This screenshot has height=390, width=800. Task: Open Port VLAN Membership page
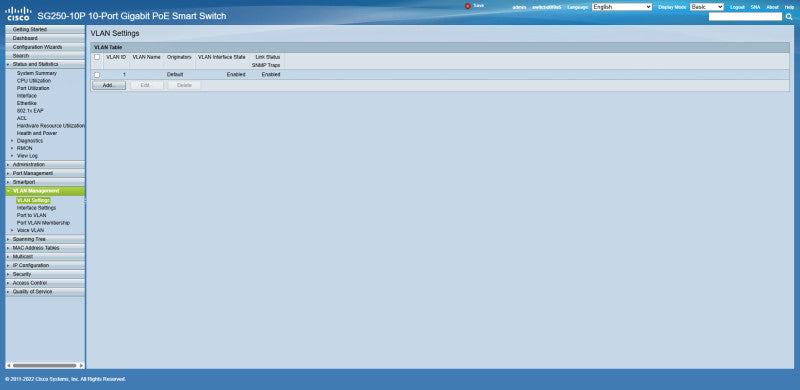(x=43, y=223)
